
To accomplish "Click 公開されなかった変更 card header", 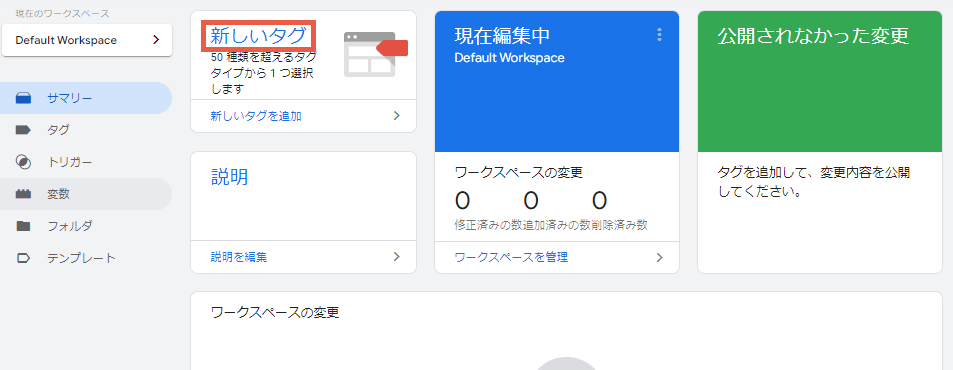I will point(813,36).
